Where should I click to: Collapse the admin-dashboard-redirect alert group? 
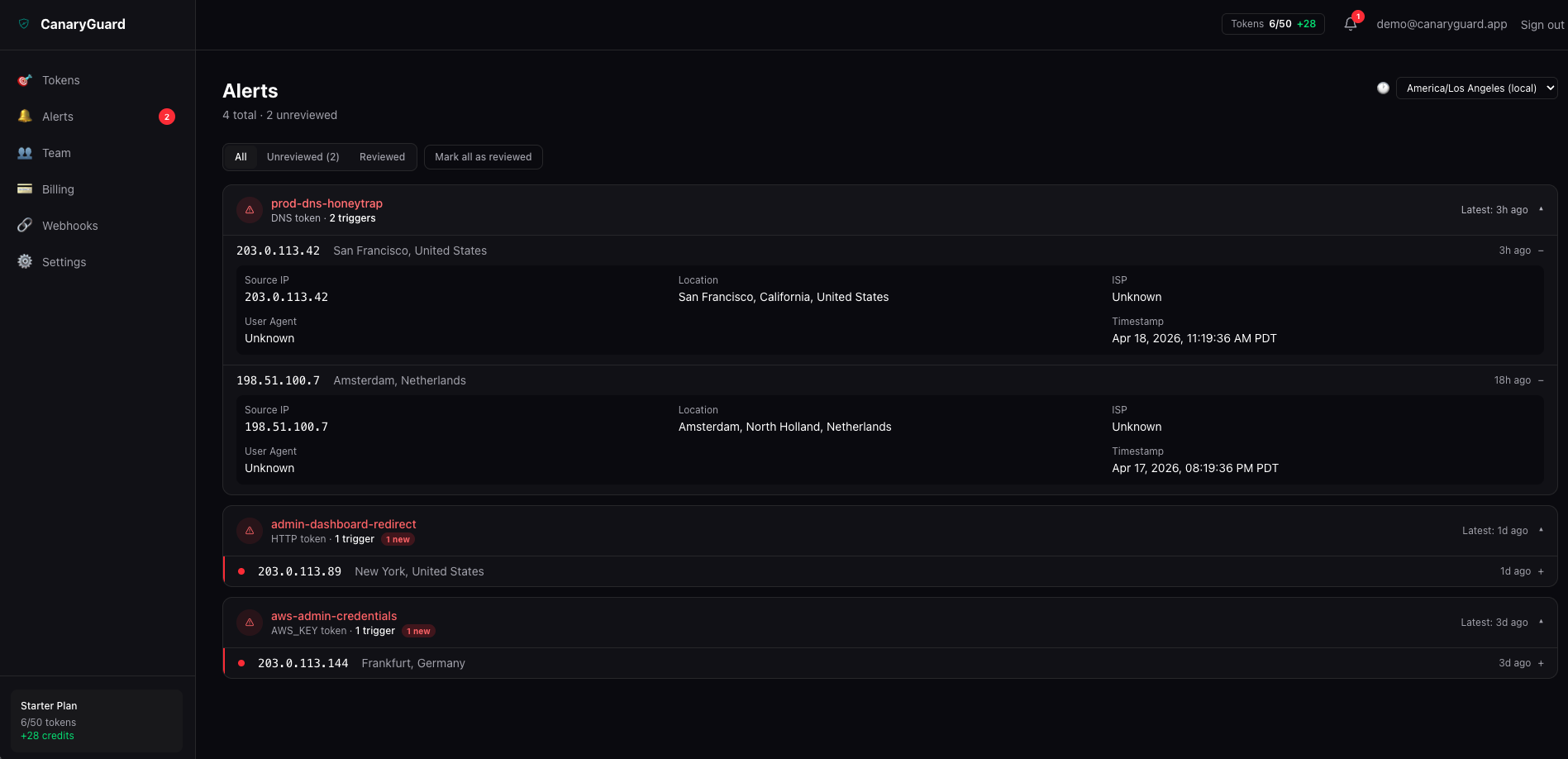(1541, 531)
